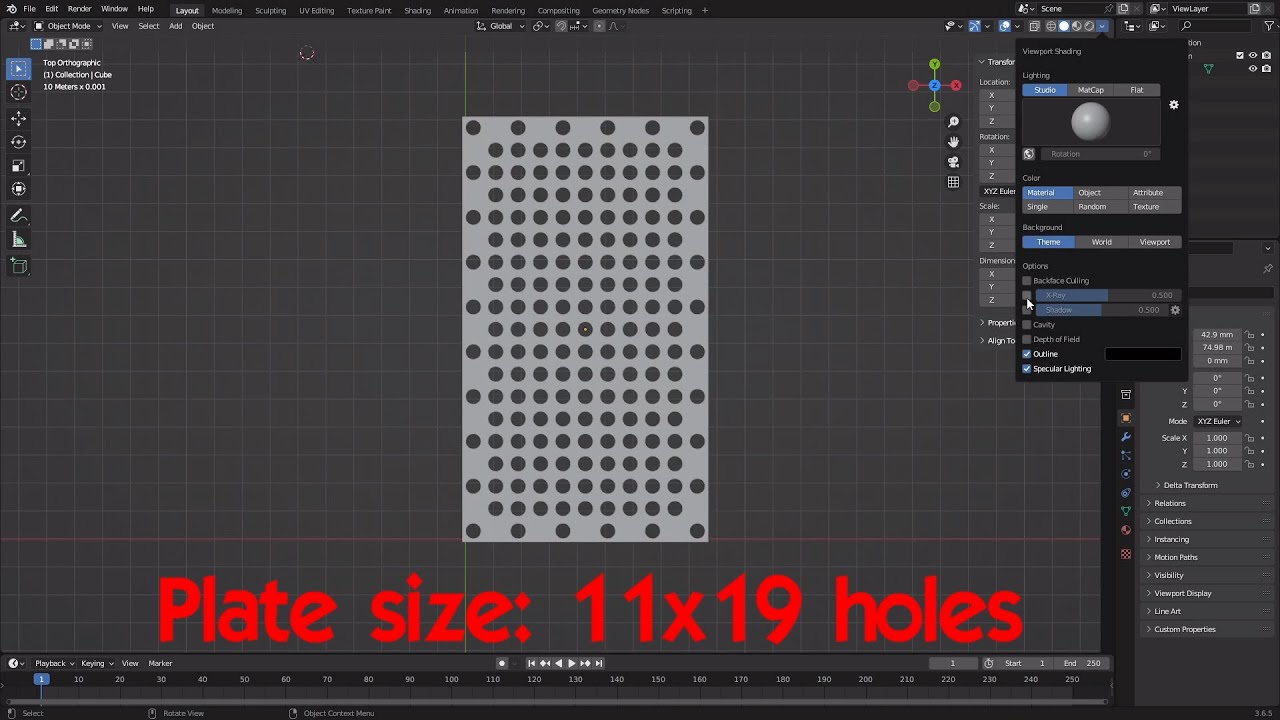Open the File menu

[x=30, y=9]
